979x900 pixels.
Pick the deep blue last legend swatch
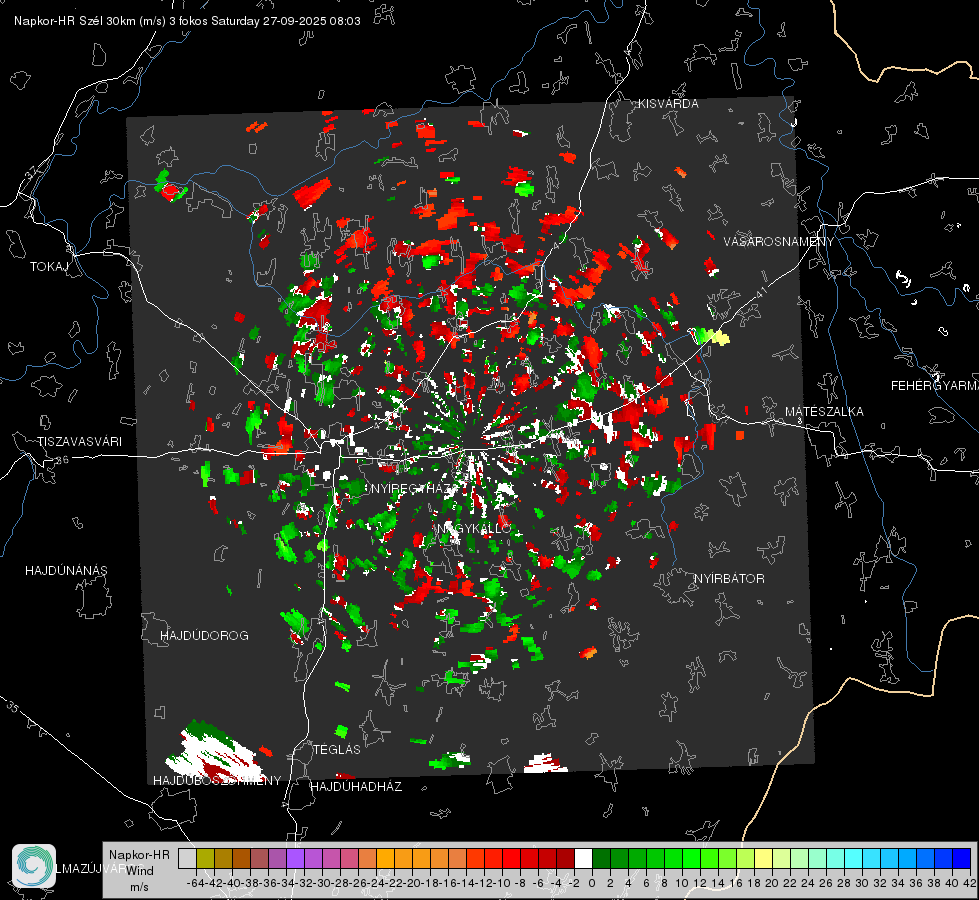[x=962, y=858]
